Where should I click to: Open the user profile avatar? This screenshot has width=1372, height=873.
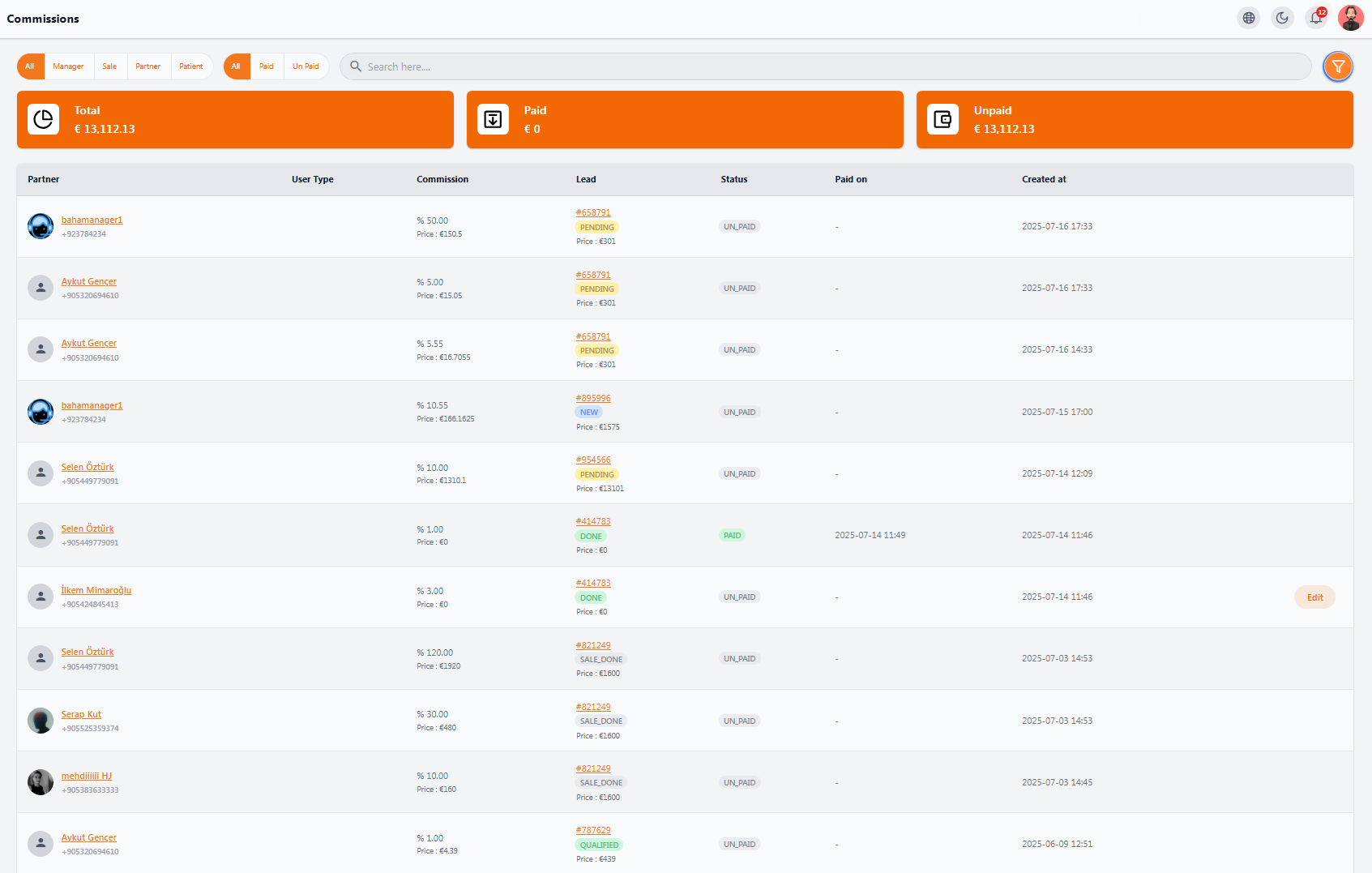(x=1350, y=18)
